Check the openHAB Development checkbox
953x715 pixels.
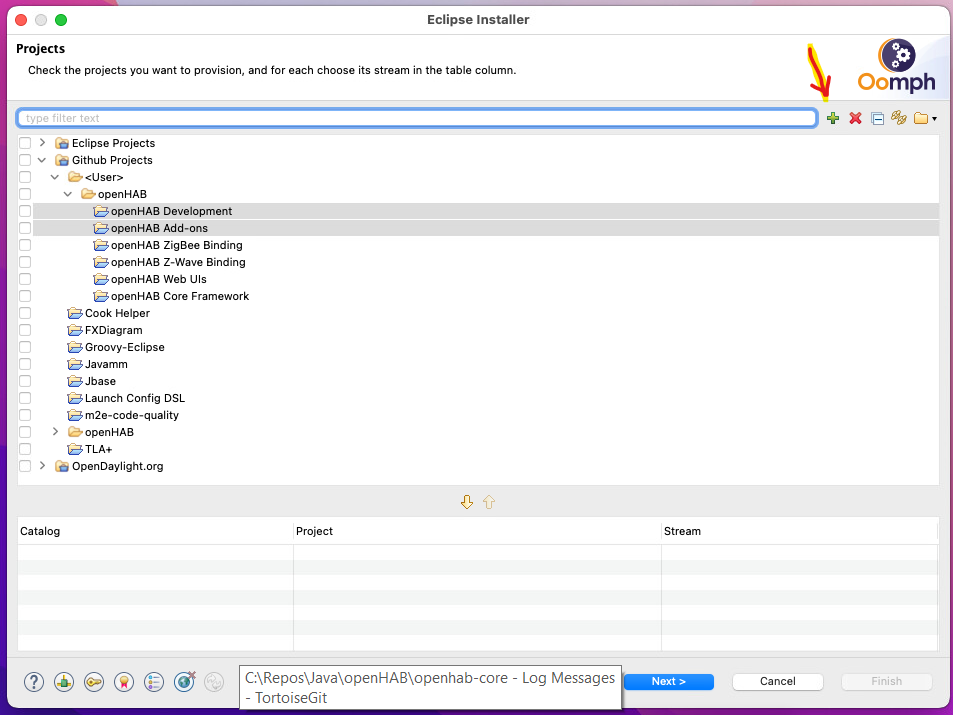tap(25, 212)
